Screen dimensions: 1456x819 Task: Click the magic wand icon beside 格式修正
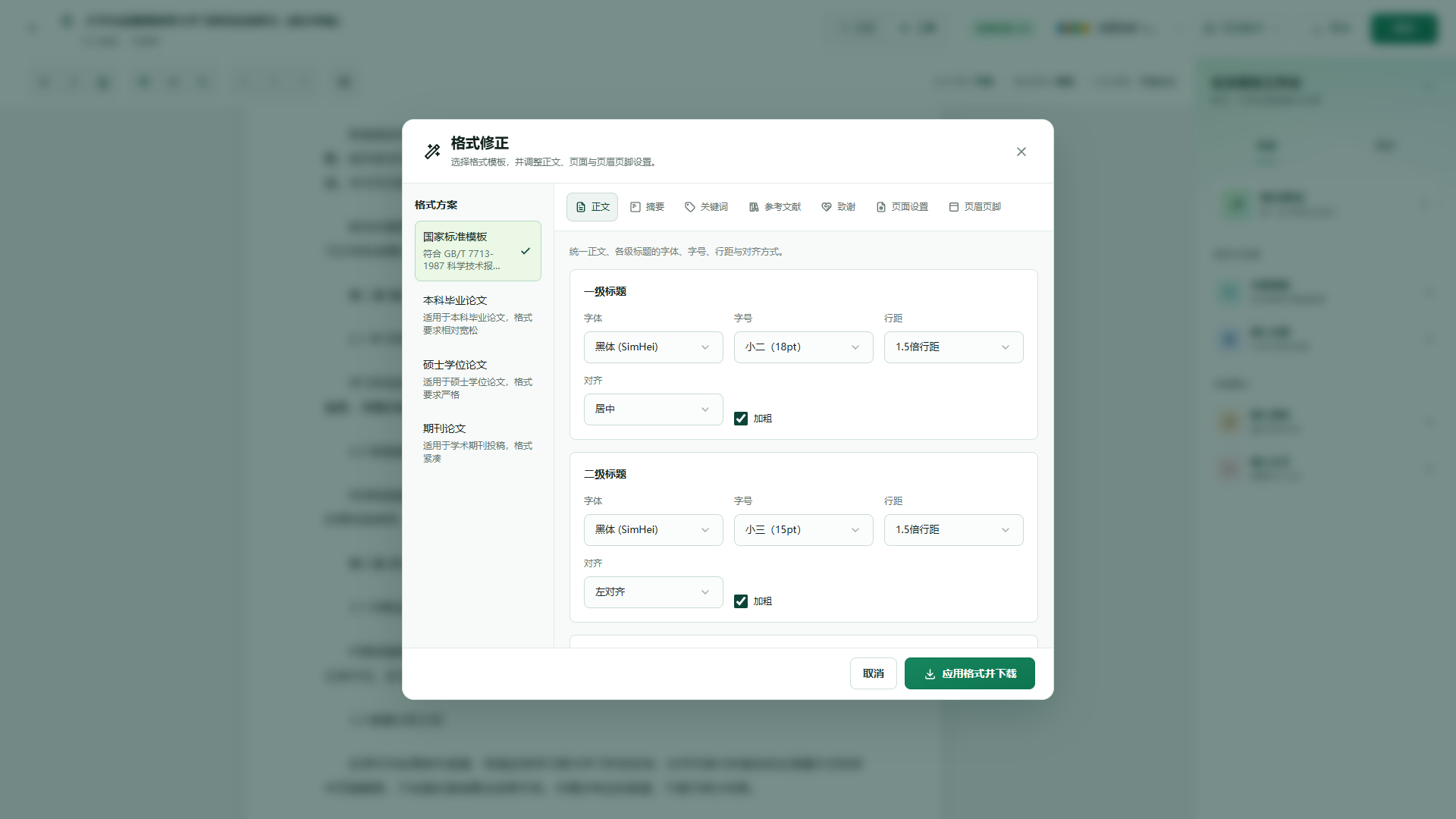[x=432, y=152]
